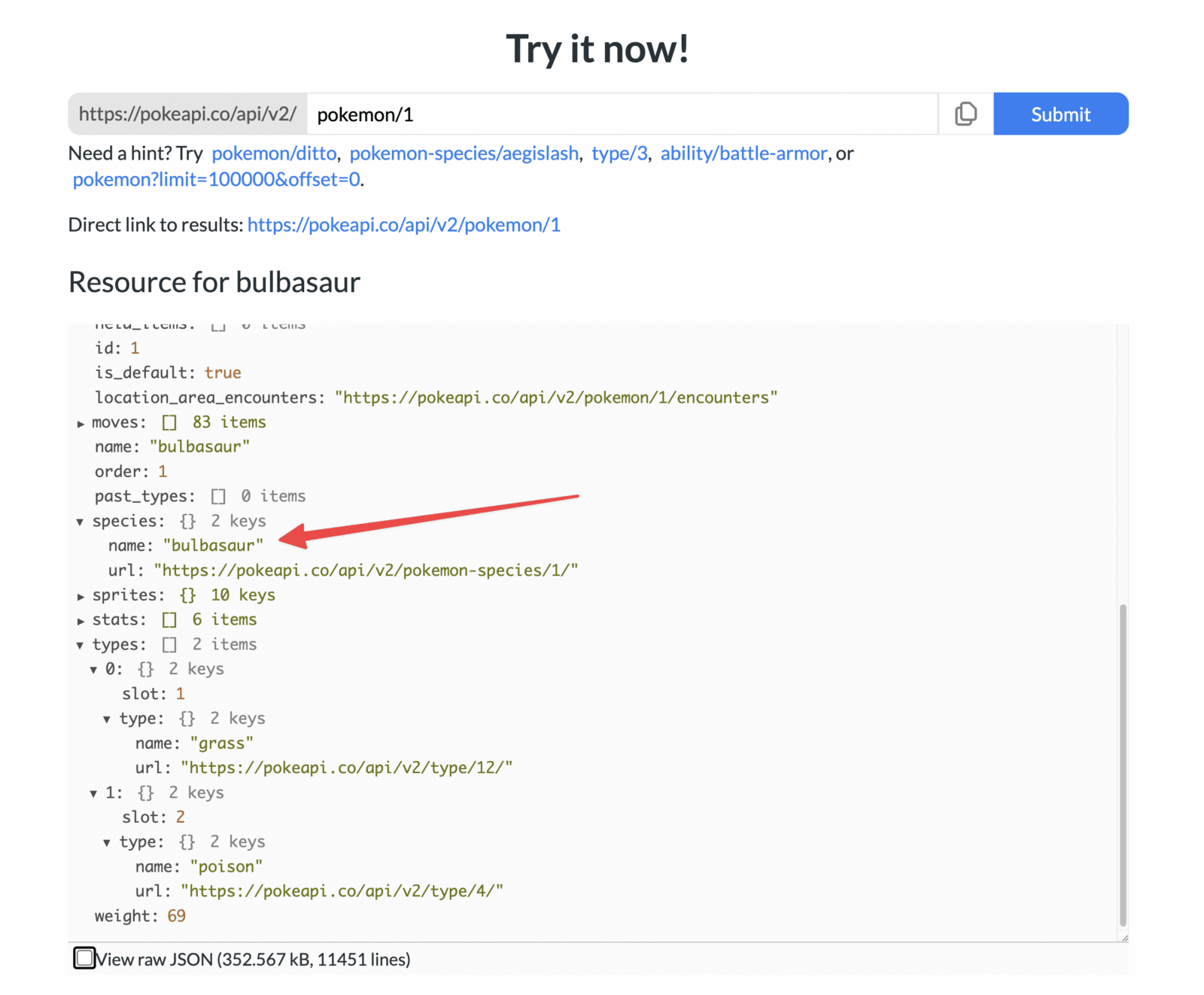This screenshot has height=995, width=1204.
Task: Collapse item 1 in the types array
Action: pyautogui.click(x=93, y=793)
